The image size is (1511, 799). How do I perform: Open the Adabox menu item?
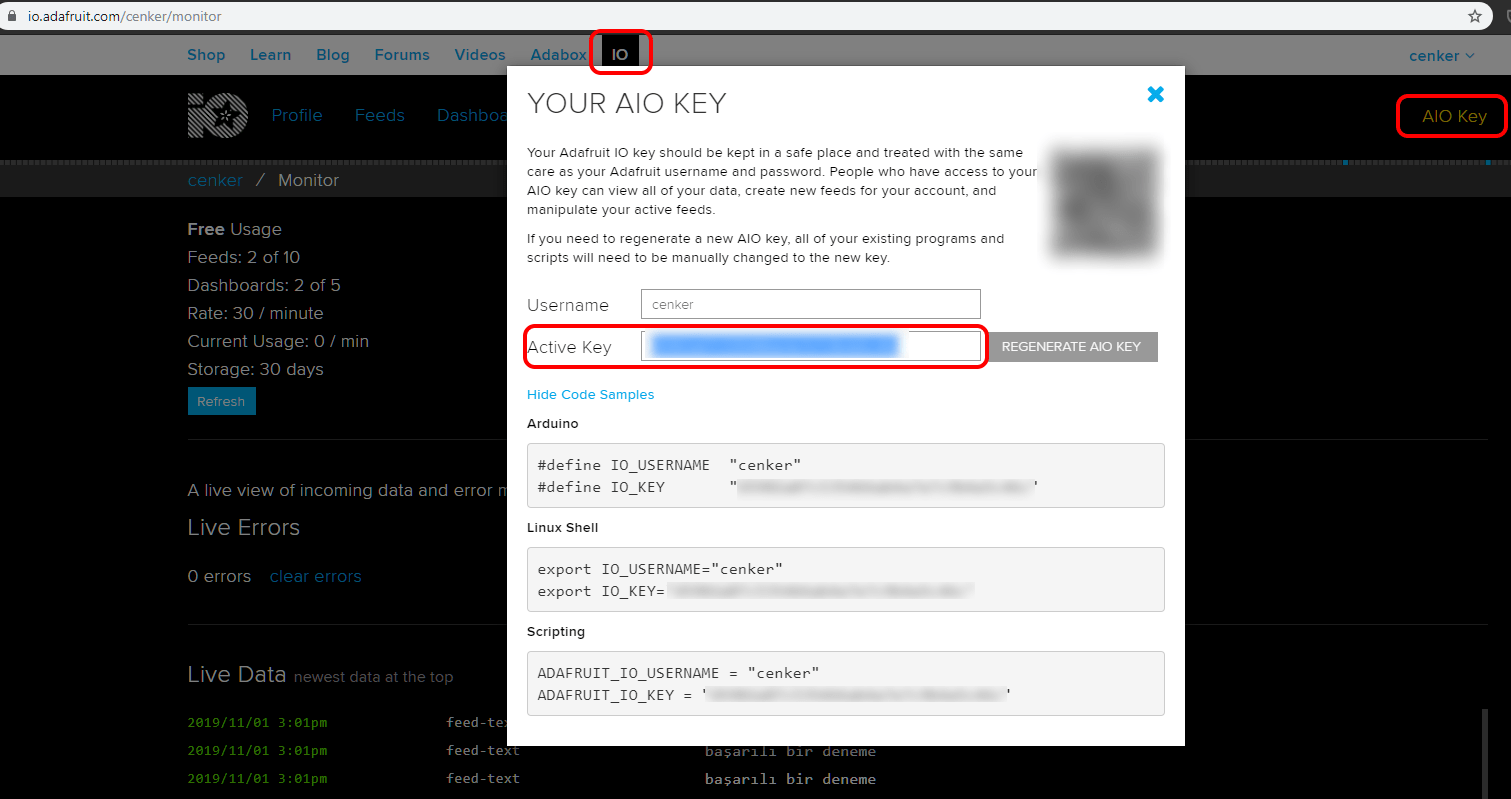tap(558, 55)
